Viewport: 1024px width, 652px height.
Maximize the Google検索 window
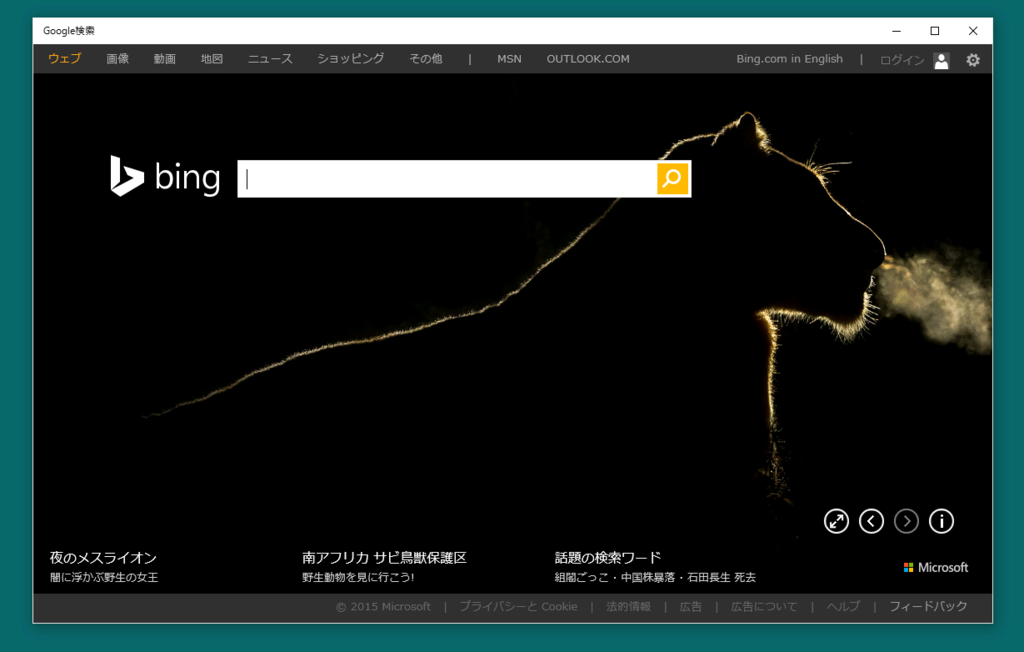pos(935,31)
